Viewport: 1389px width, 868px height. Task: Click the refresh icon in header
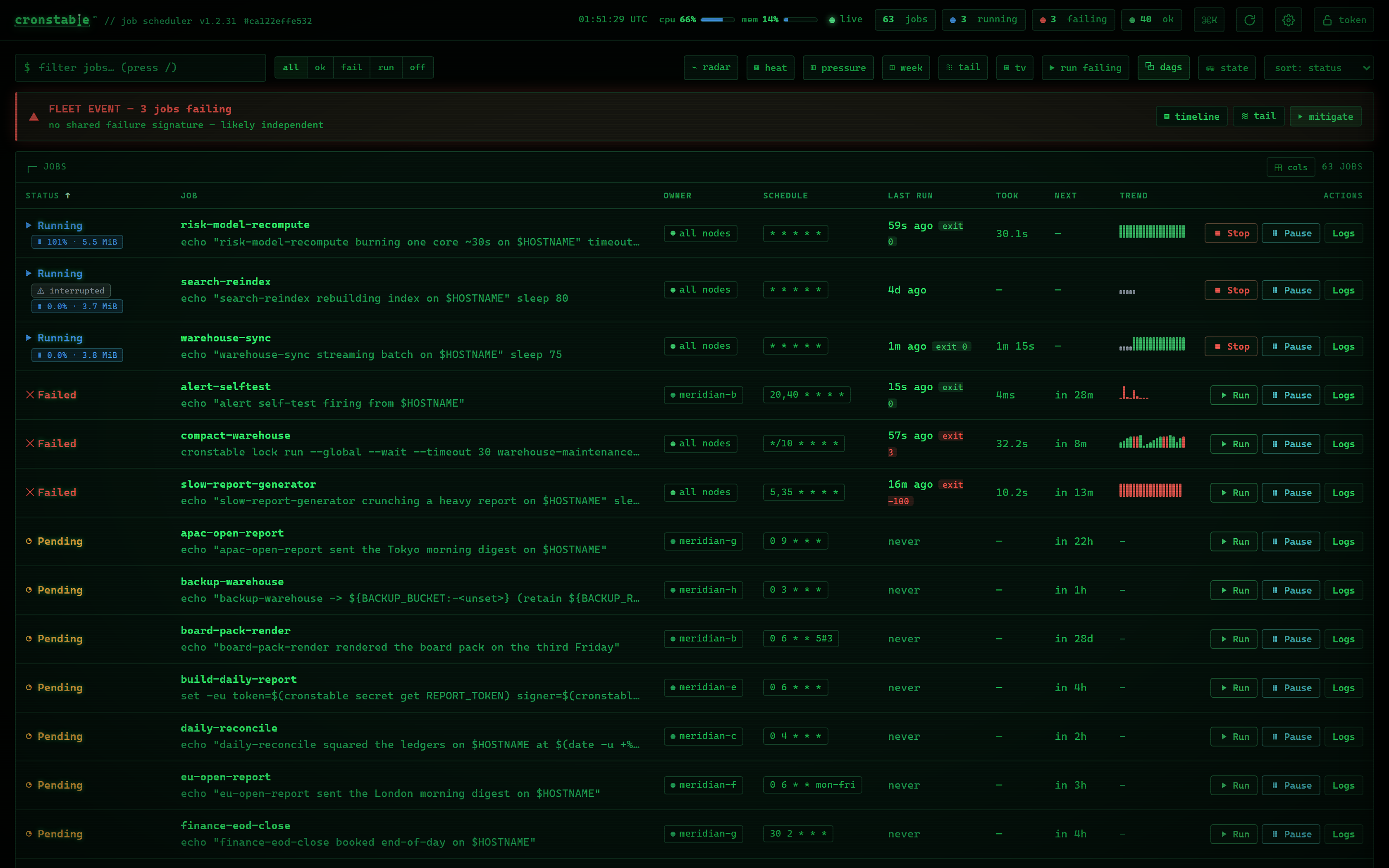pos(1250,20)
